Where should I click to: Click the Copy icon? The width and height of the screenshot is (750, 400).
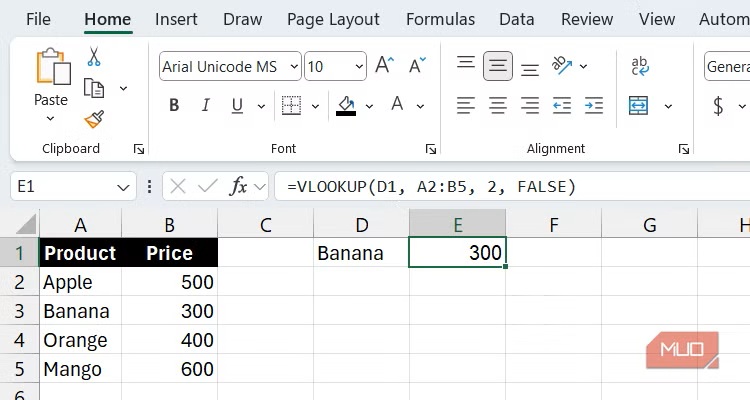pyautogui.click(x=94, y=88)
